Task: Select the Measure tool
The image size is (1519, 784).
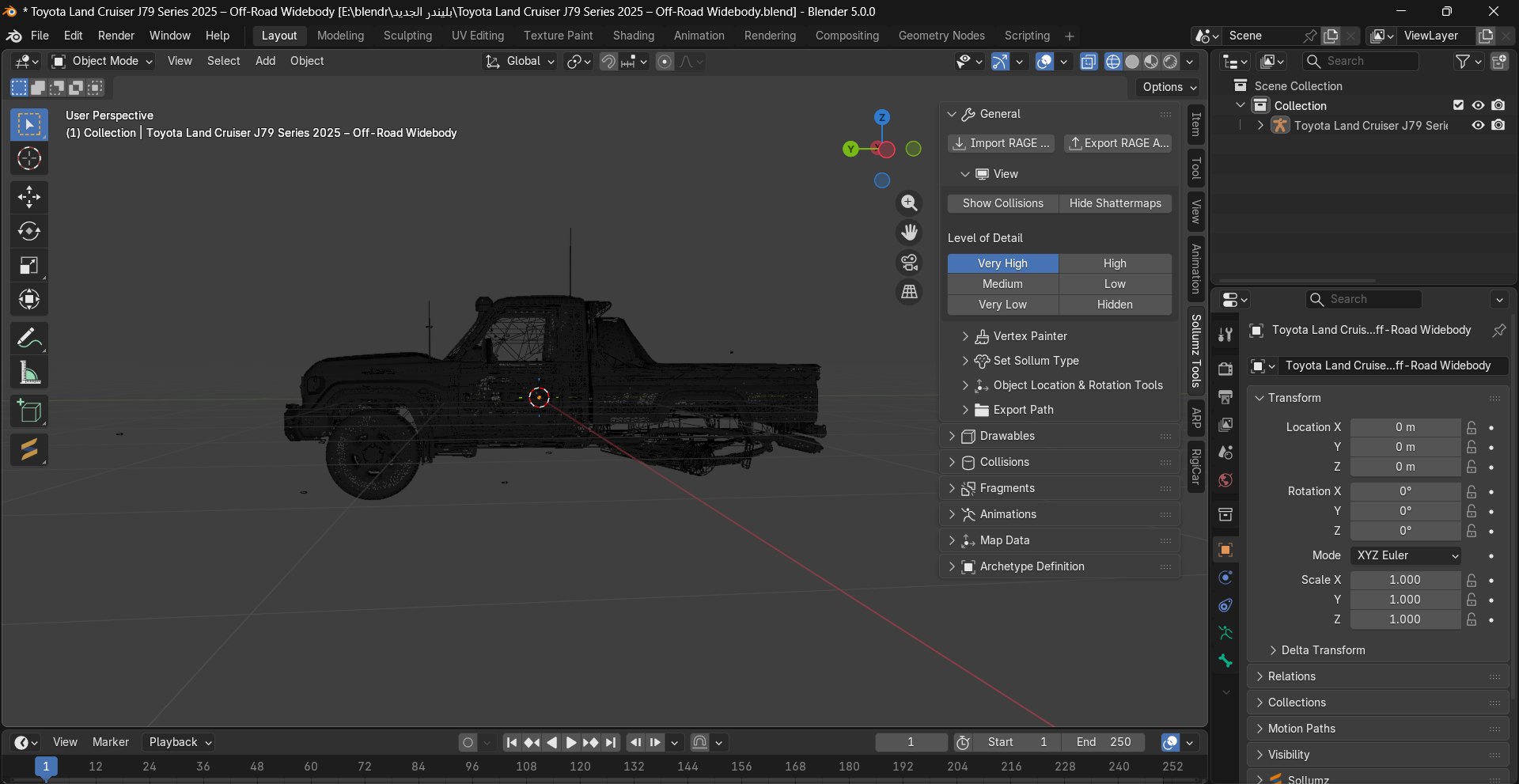Action: coord(29,373)
